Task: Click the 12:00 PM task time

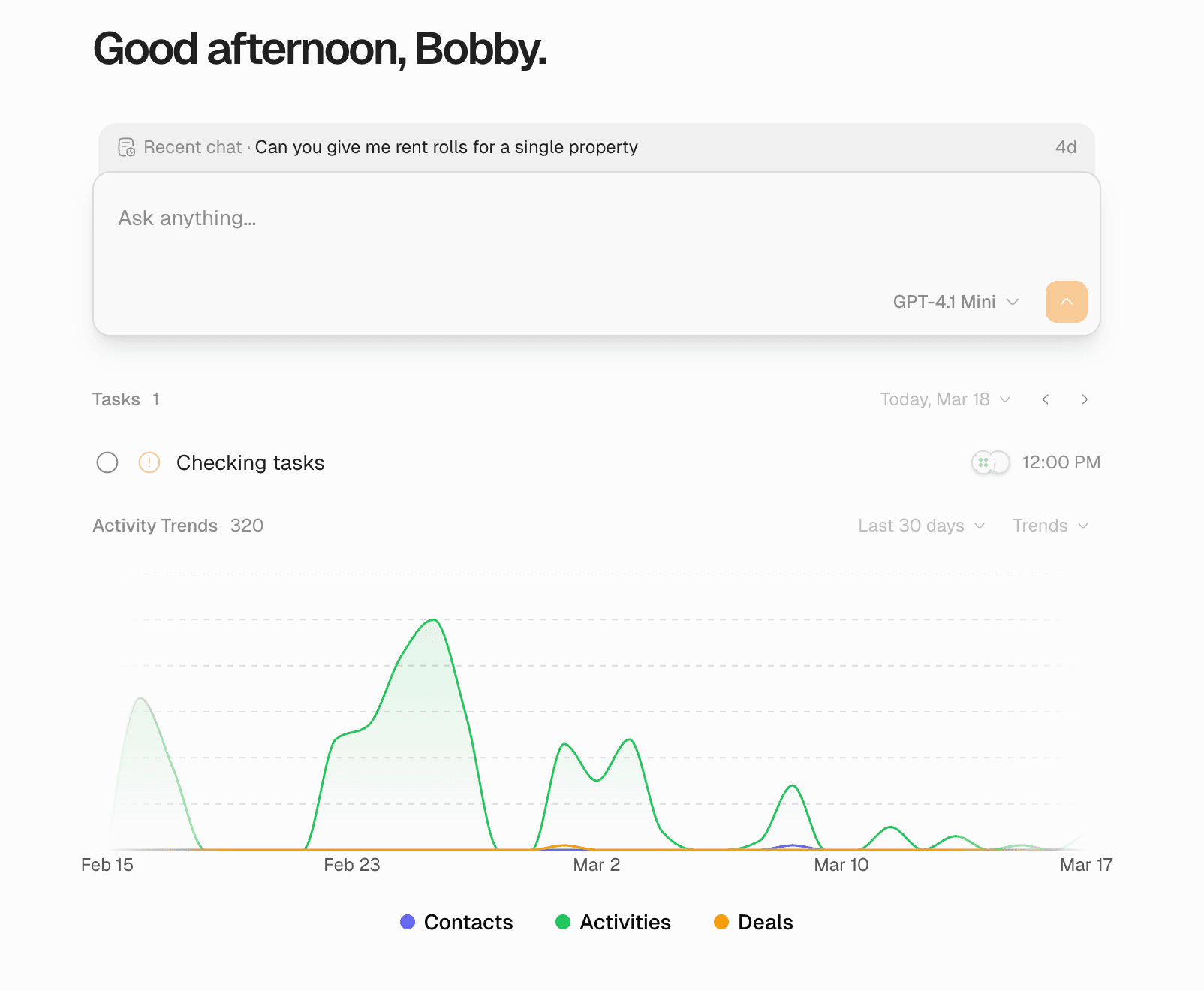Action: coord(1060,462)
